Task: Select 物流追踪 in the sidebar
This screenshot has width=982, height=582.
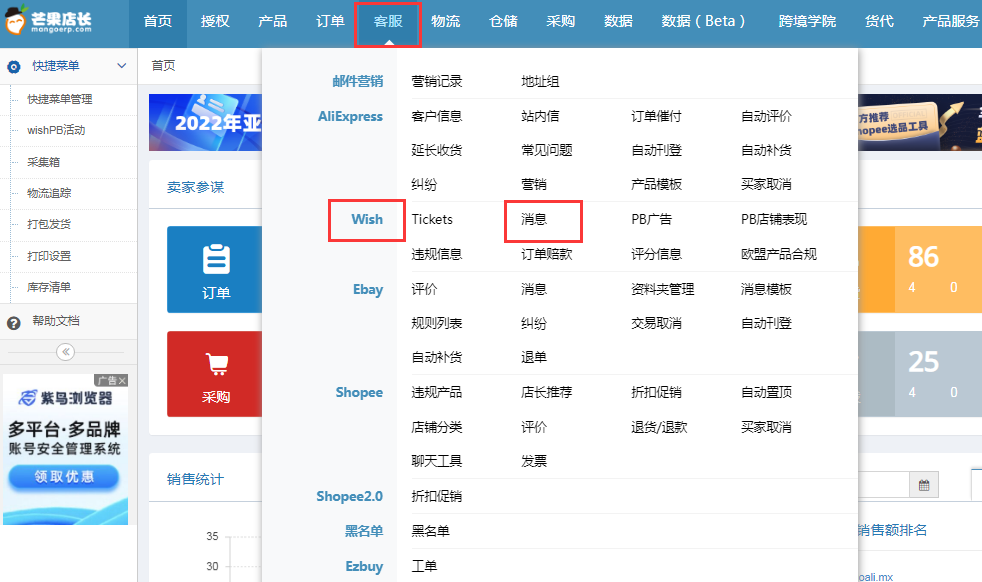Action: coord(49,193)
